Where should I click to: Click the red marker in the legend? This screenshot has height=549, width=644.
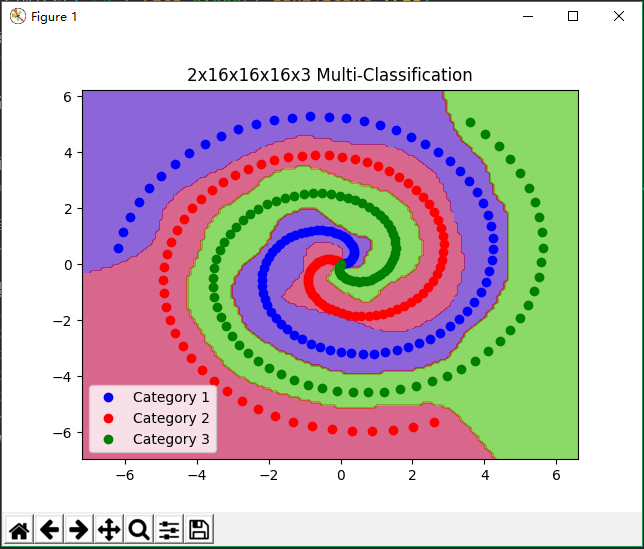108,418
